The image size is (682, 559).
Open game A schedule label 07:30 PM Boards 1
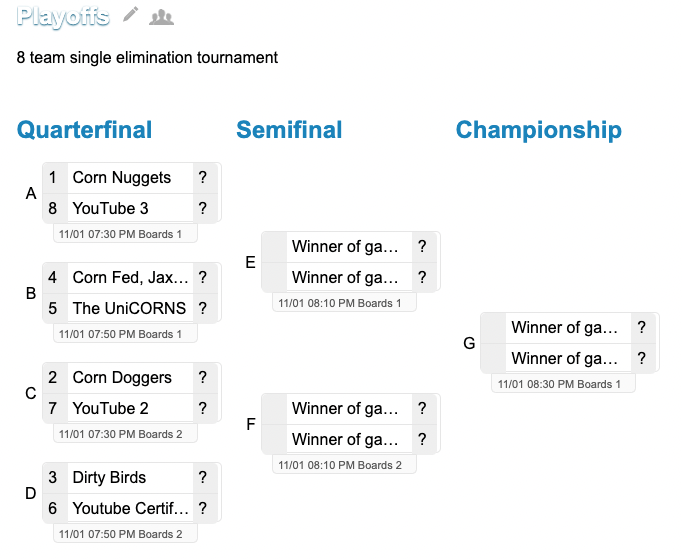[125, 234]
